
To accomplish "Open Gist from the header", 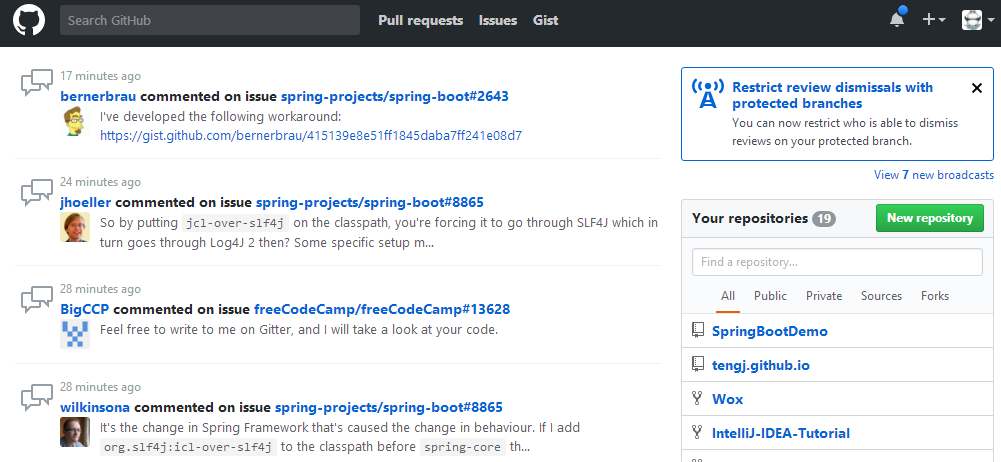I will 546,20.
